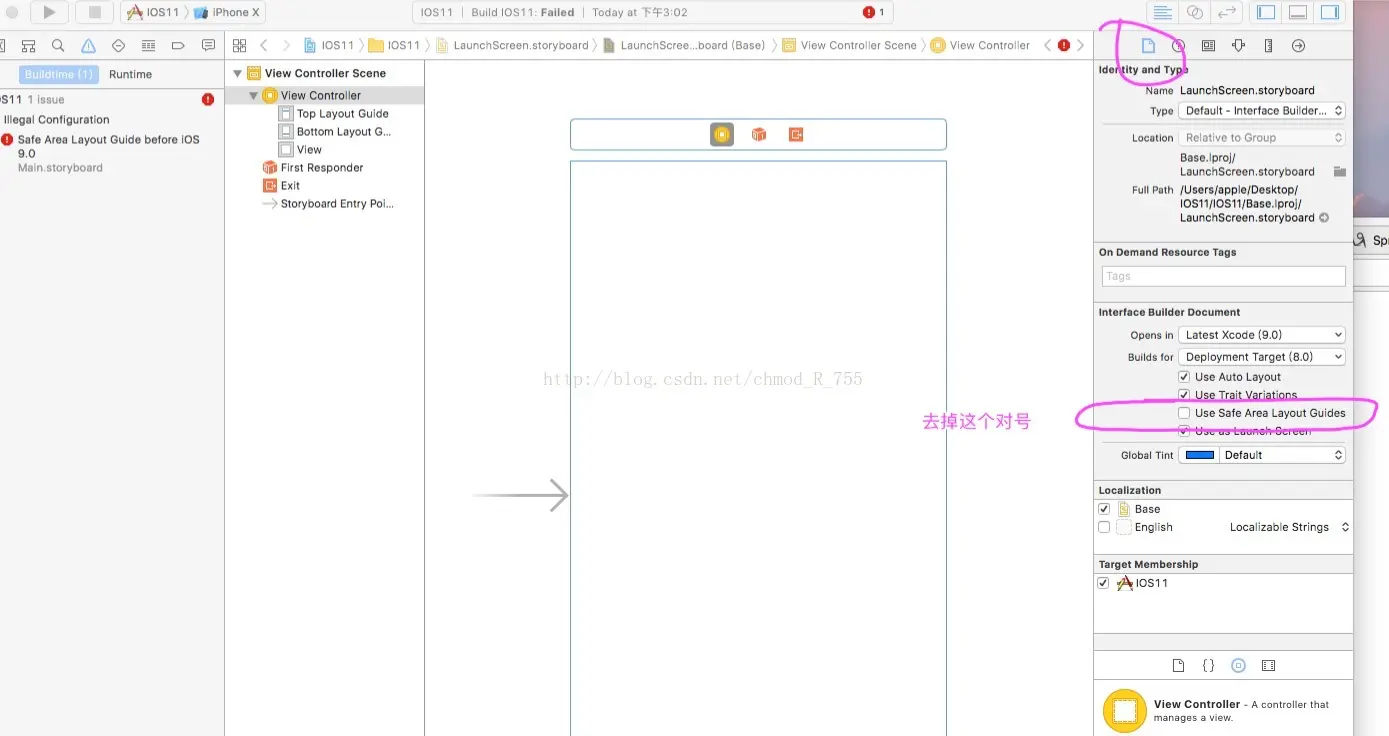Collapse View Controller disclosure triangle
The image size is (1389, 736).
tap(254, 95)
